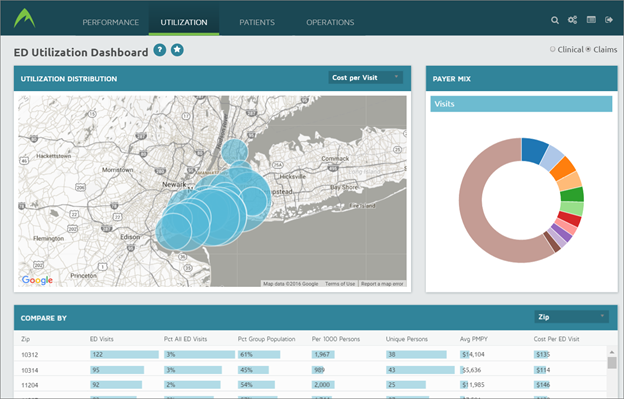Open help question mark icon

click(160, 50)
